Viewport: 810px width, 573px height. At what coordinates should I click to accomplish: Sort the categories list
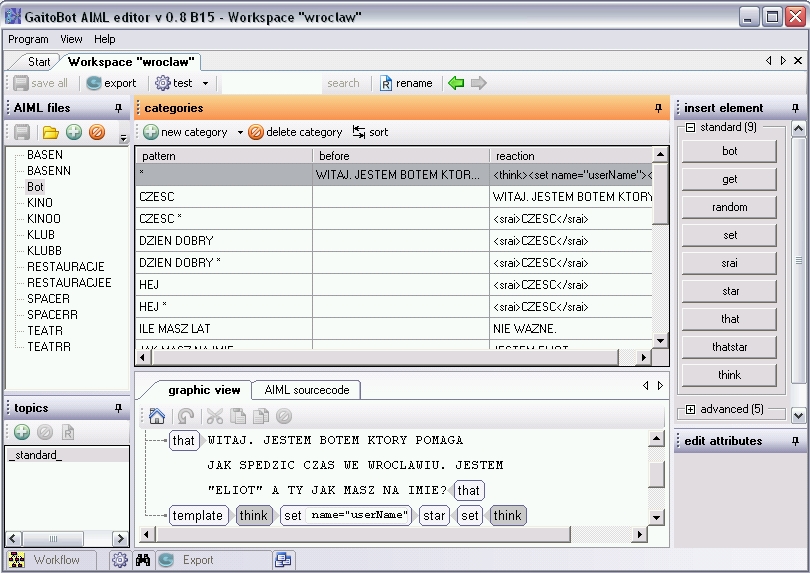(370, 132)
